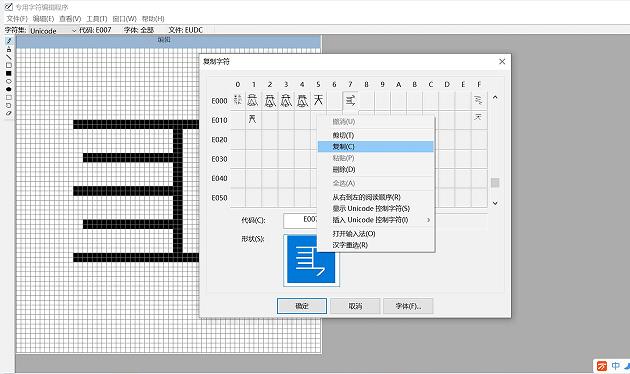Choose 删除(D) in the context menu
This screenshot has height=374, width=630.
click(x=376, y=170)
